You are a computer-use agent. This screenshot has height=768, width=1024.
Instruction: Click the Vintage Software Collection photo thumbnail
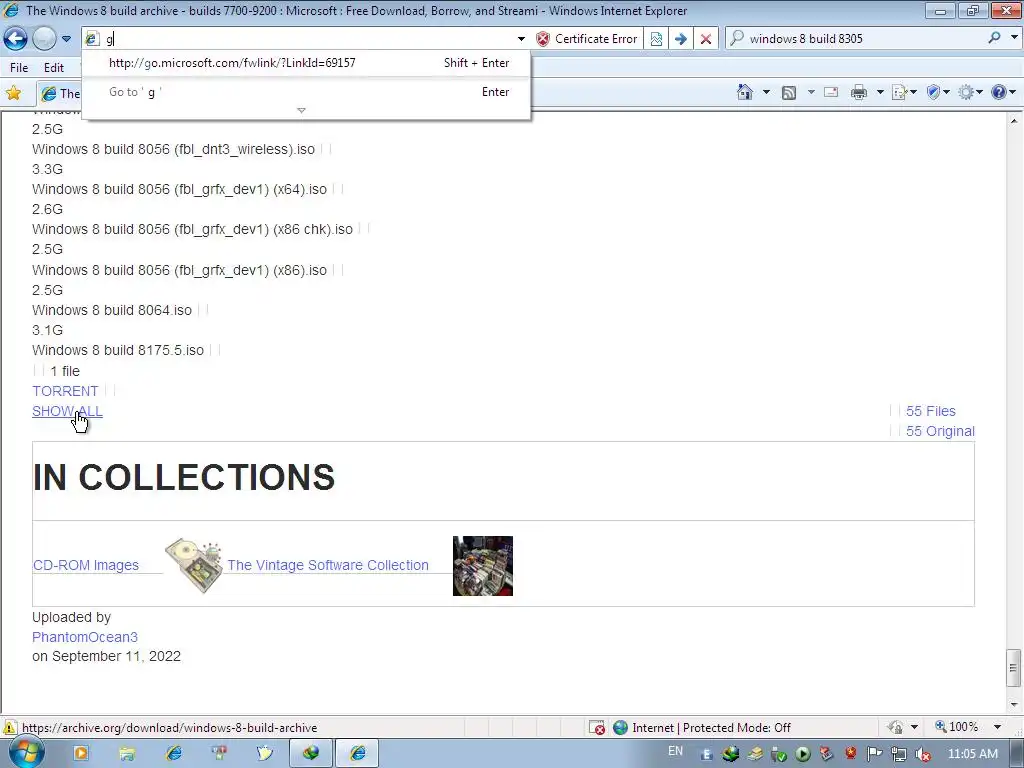pos(483,566)
